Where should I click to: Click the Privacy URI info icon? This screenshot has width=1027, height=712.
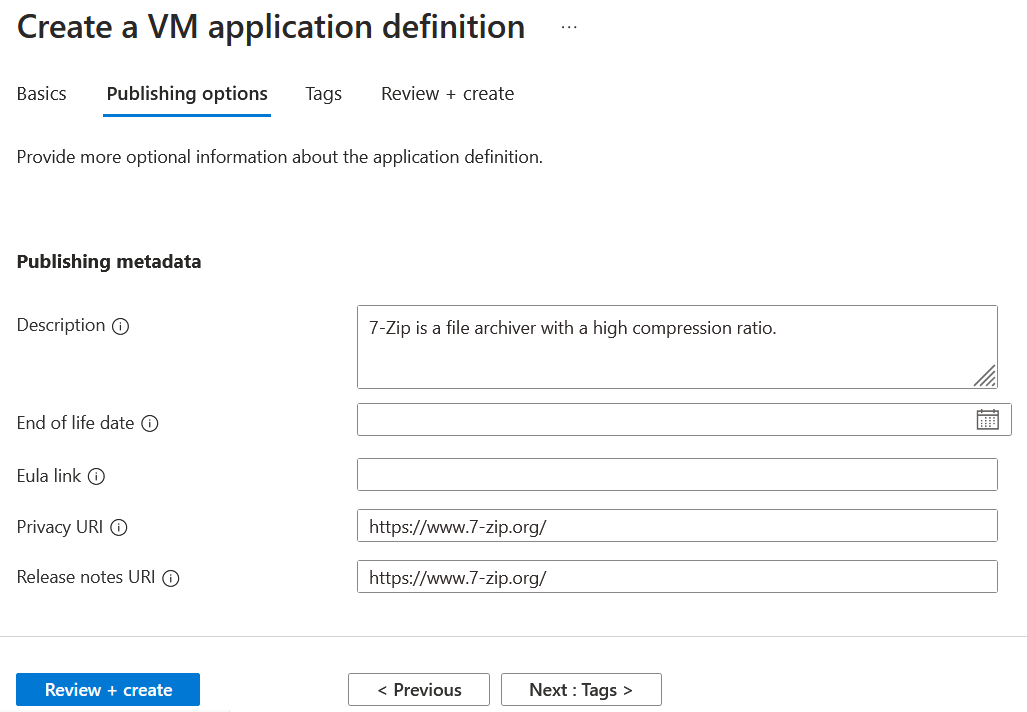[120, 528]
